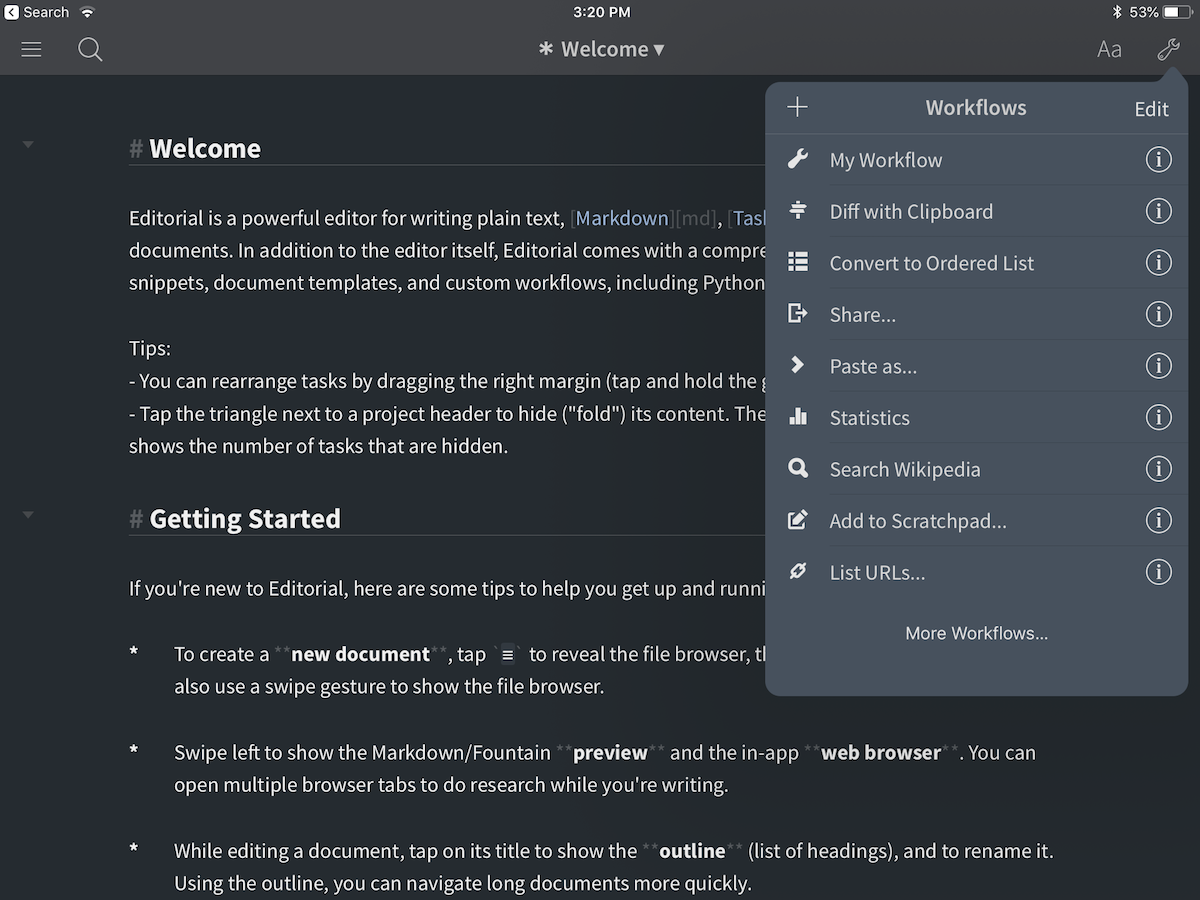
Task: Show info for Diff with Clipboard
Action: tap(1158, 211)
